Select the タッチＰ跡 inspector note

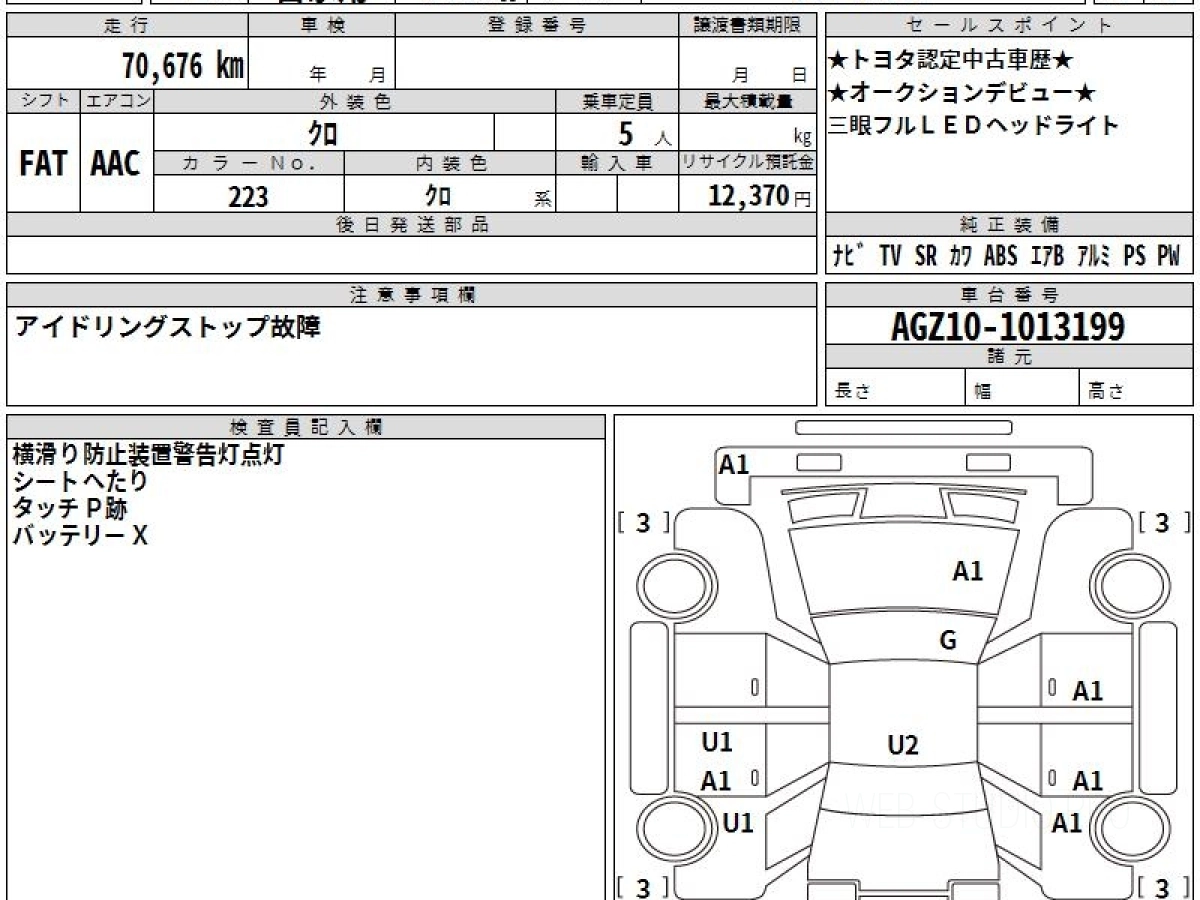point(69,508)
